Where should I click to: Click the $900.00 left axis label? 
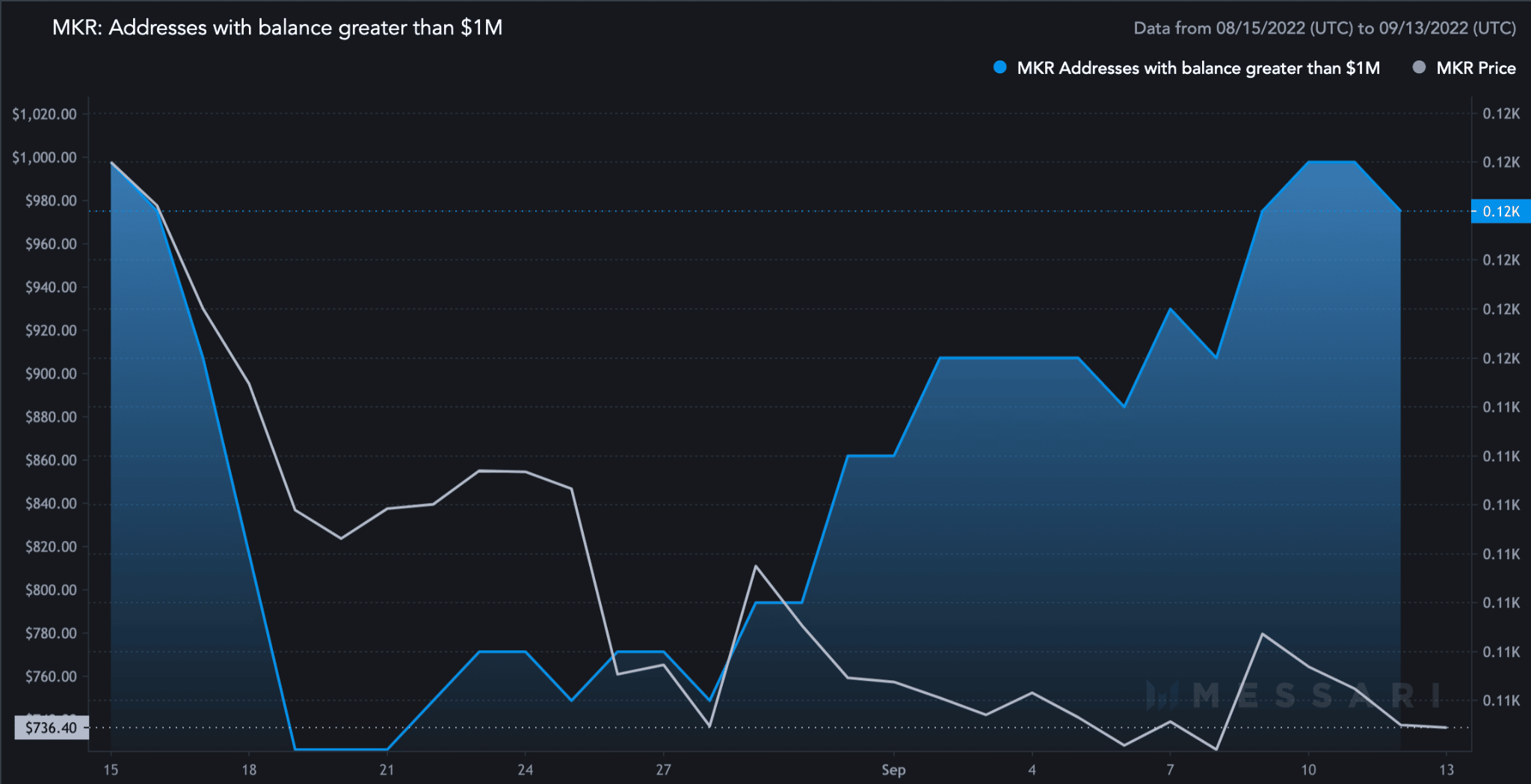(x=51, y=374)
